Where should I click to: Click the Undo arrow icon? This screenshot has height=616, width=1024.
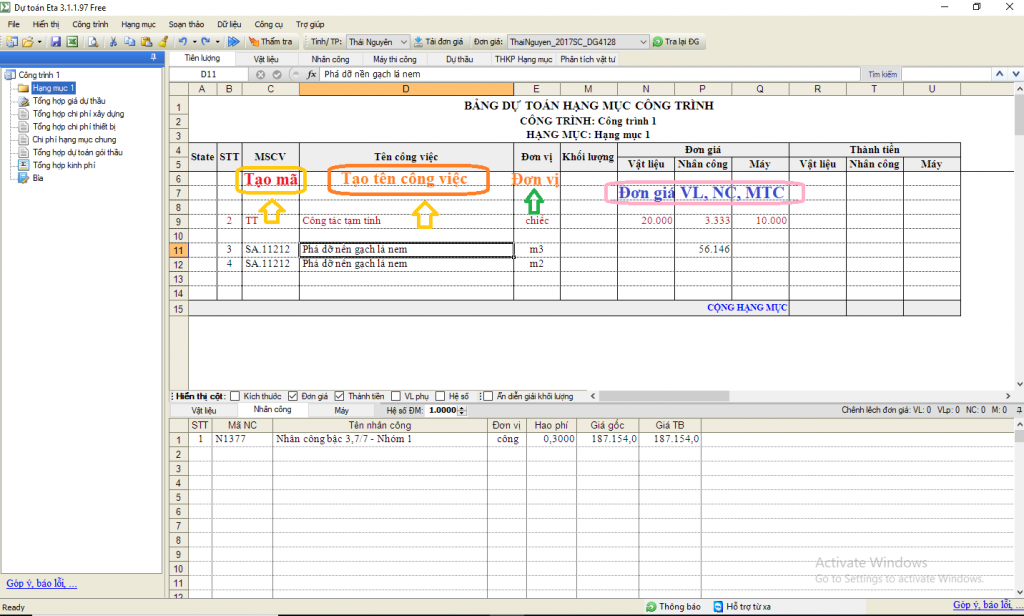click(182, 42)
